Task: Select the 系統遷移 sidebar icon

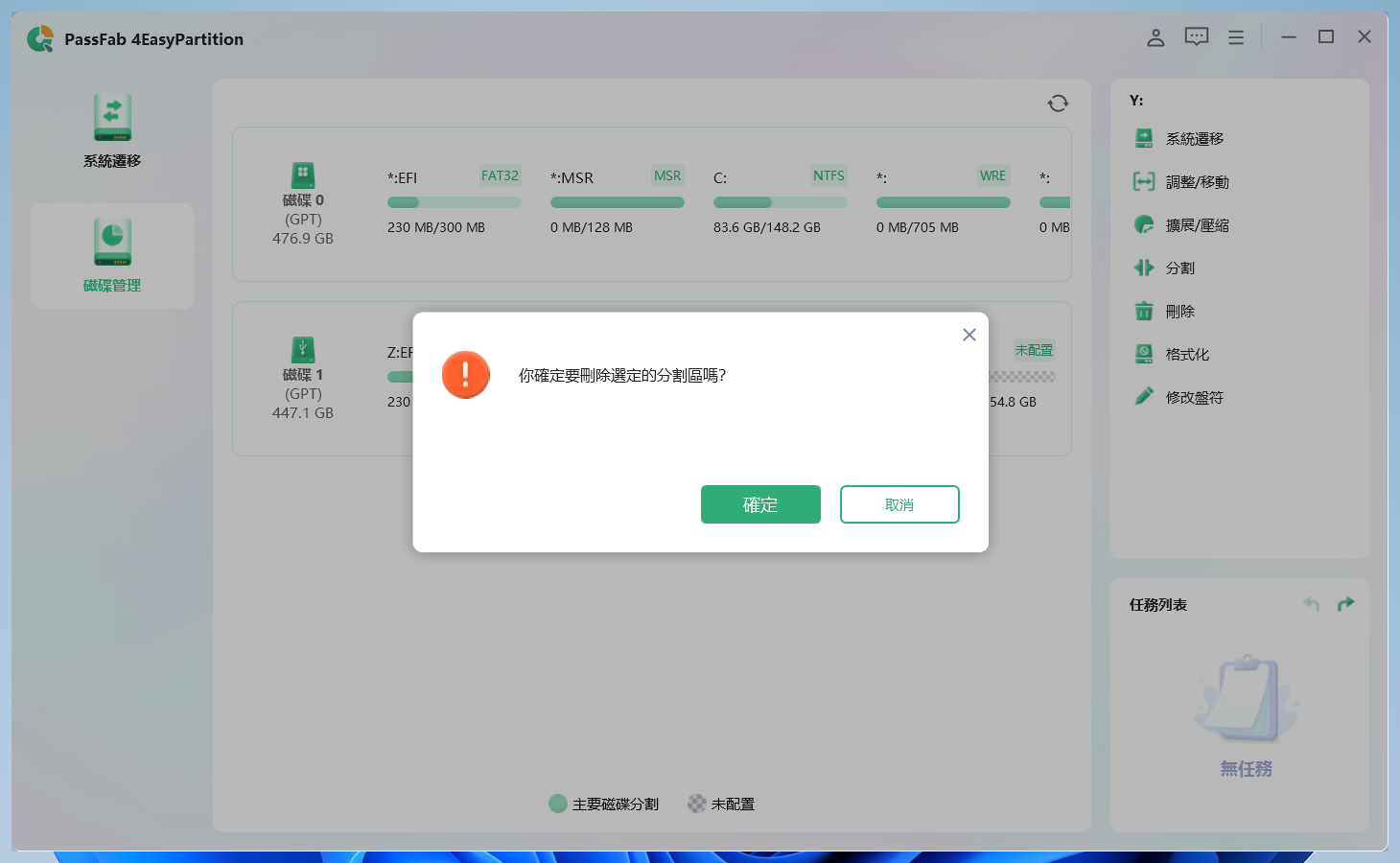Action: click(112, 129)
